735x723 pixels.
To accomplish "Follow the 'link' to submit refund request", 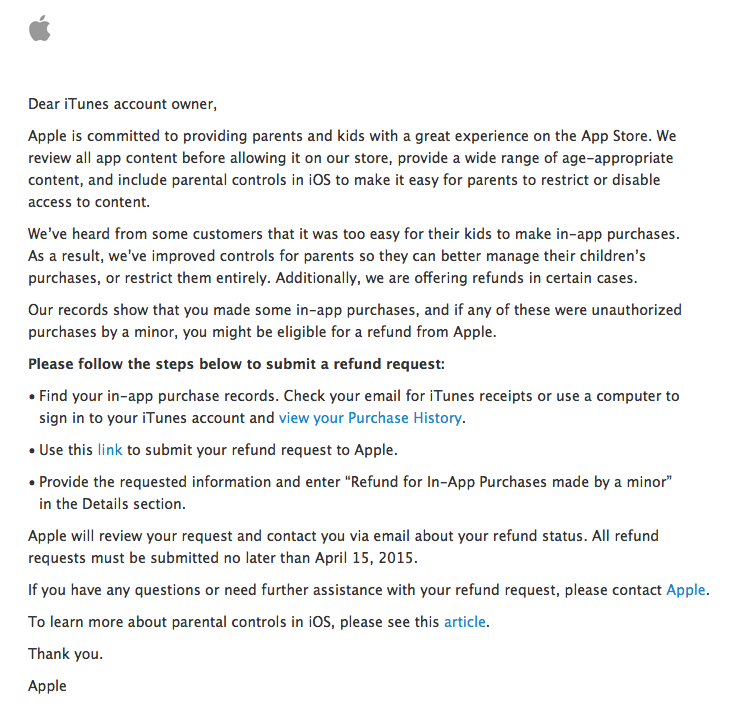I will click(x=110, y=450).
